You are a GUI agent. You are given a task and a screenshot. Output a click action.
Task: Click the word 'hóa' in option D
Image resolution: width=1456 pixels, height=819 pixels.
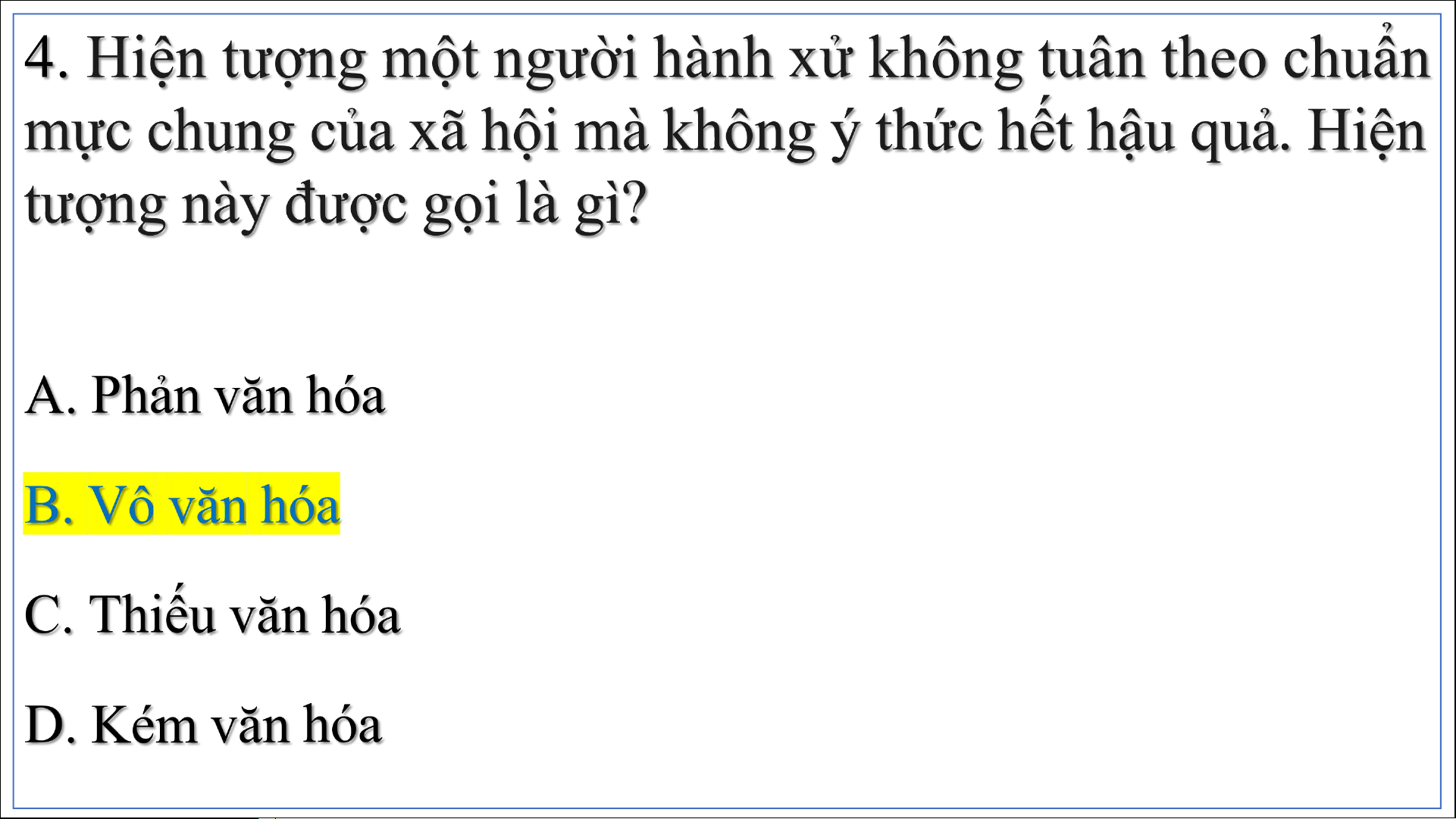[343, 724]
